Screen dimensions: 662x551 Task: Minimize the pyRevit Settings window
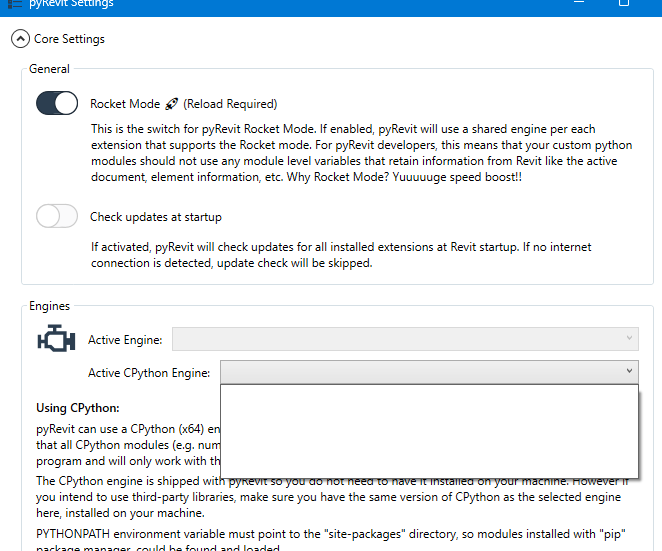click(579, 2)
